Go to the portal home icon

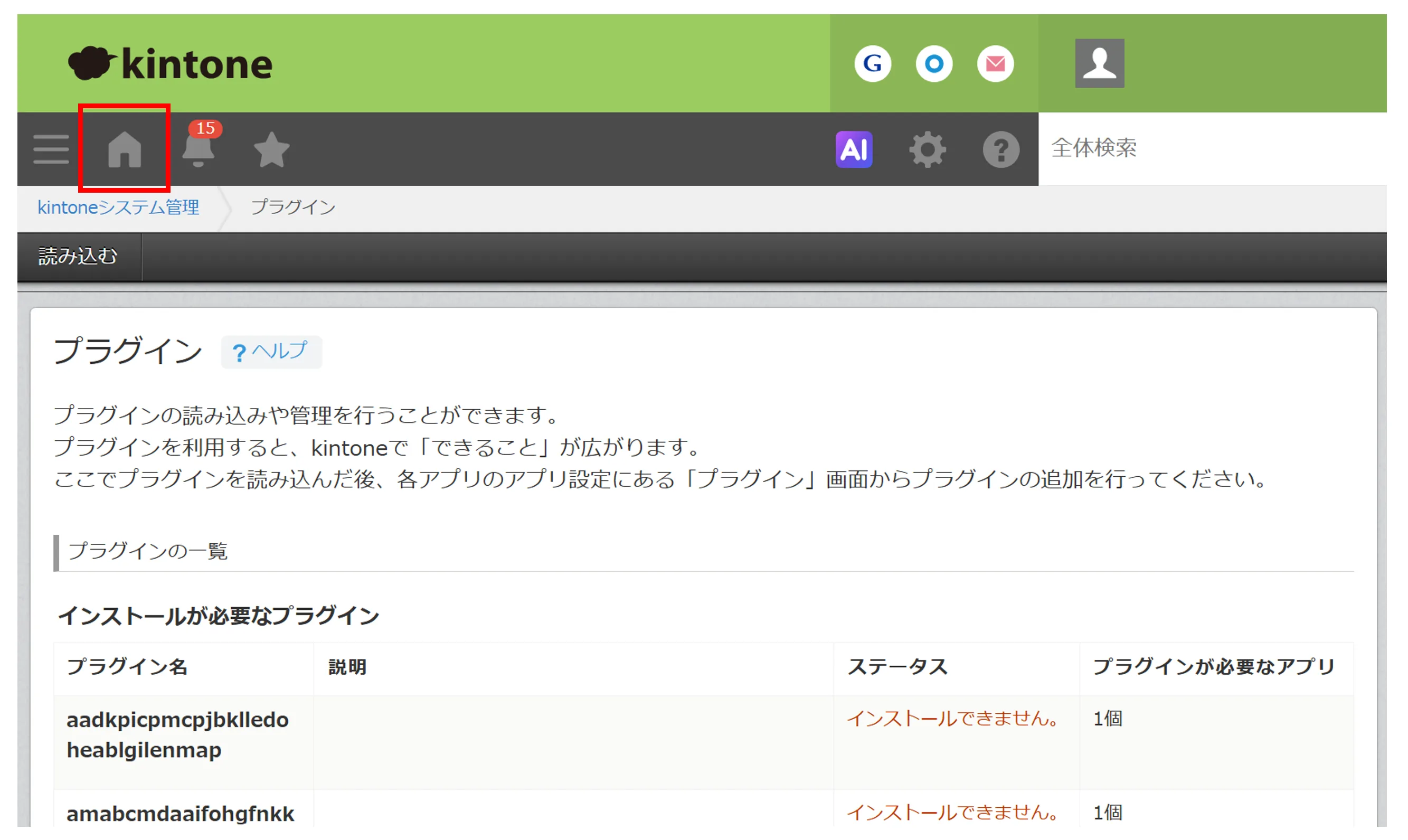click(125, 149)
